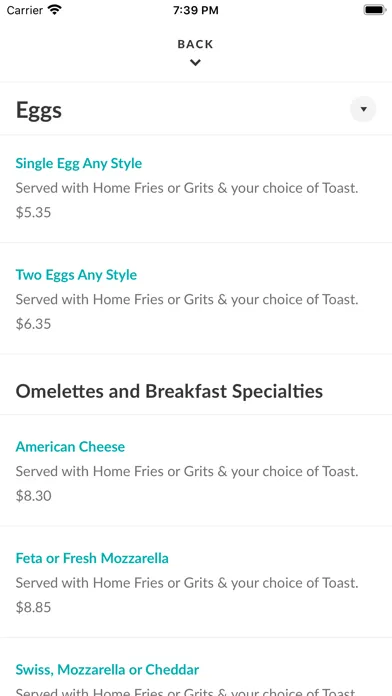Select Two Eggs Any Style item

coord(76,275)
